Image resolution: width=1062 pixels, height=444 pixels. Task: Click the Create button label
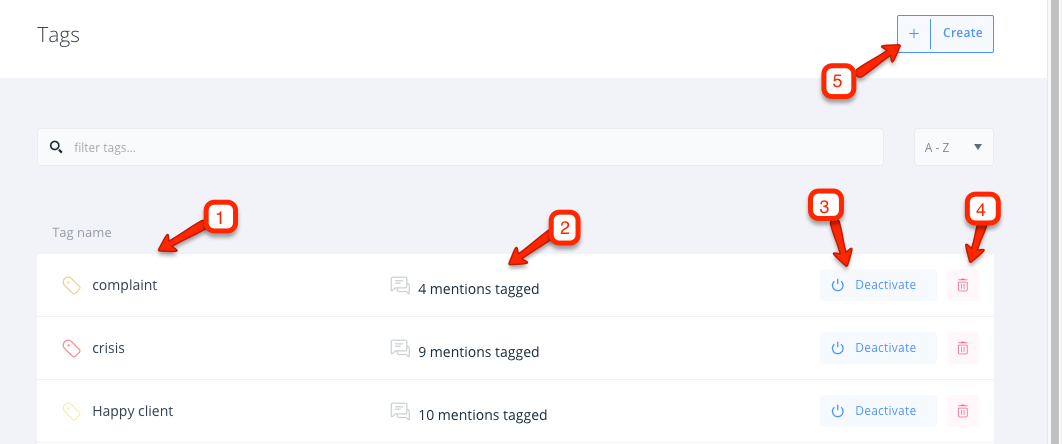click(x=962, y=33)
